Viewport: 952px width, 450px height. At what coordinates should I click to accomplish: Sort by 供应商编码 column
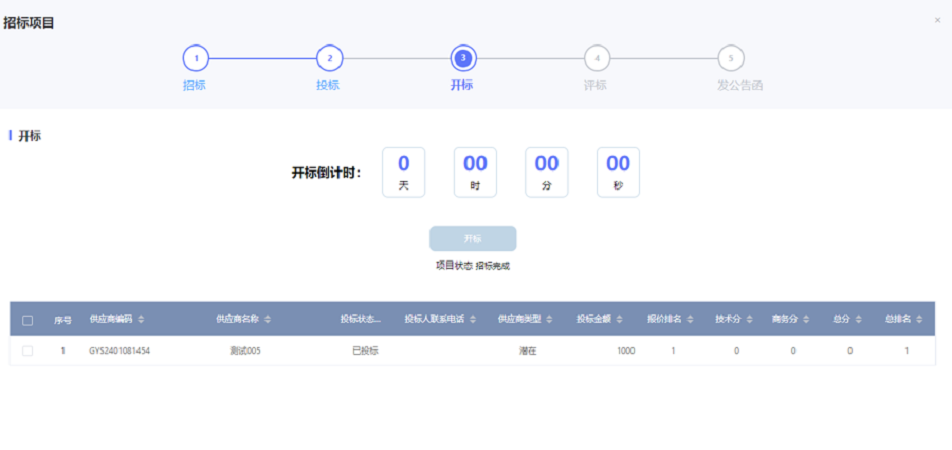(x=141, y=320)
